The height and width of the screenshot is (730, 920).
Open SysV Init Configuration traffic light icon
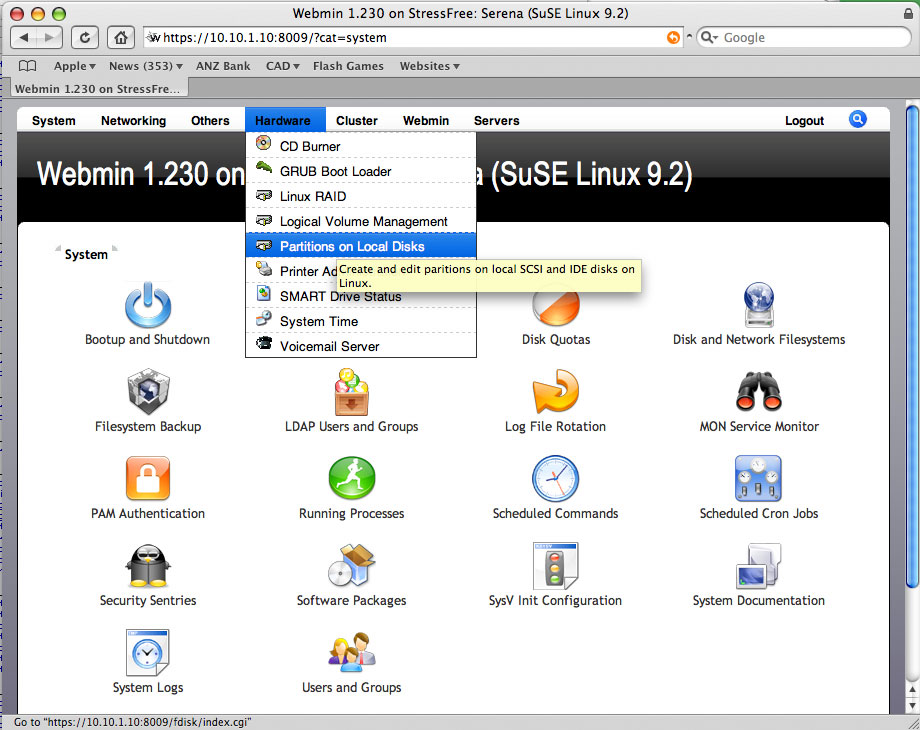point(555,566)
